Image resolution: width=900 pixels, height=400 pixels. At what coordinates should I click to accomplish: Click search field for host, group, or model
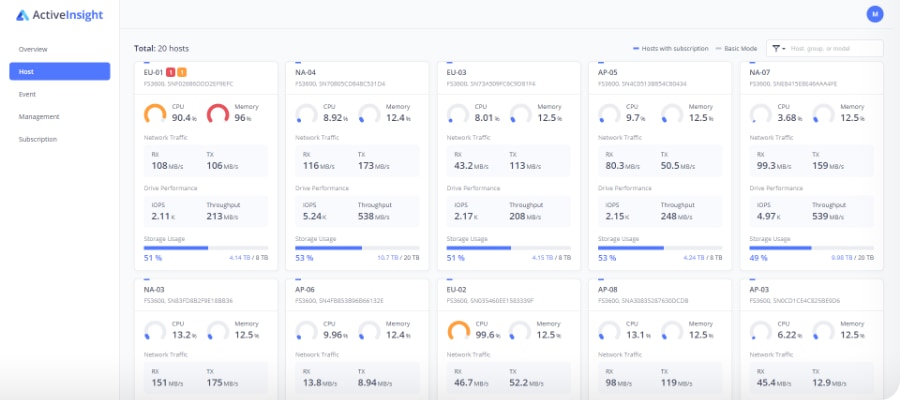[834, 48]
